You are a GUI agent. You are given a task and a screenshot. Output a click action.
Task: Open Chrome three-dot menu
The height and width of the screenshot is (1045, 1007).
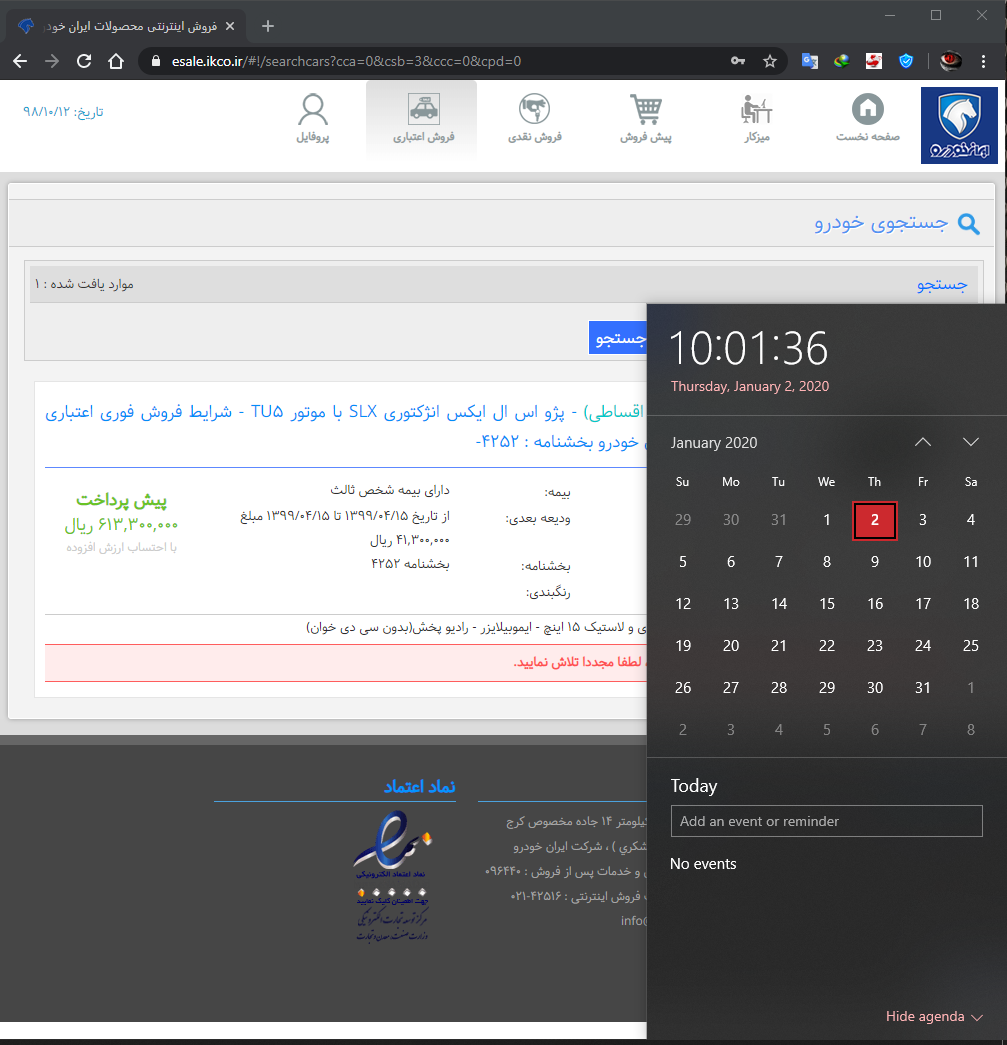pos(984,61)
